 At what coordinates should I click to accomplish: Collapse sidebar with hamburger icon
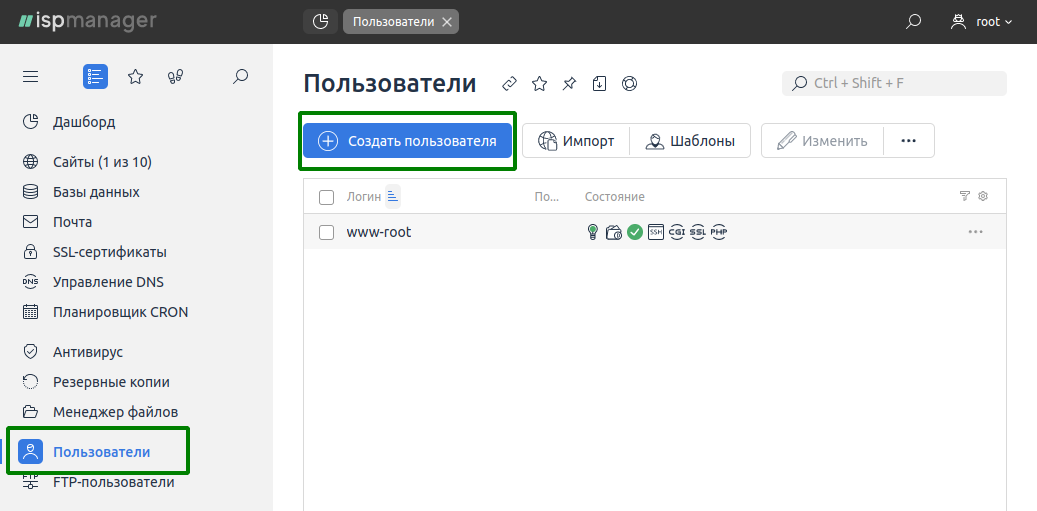pos(30,77)
